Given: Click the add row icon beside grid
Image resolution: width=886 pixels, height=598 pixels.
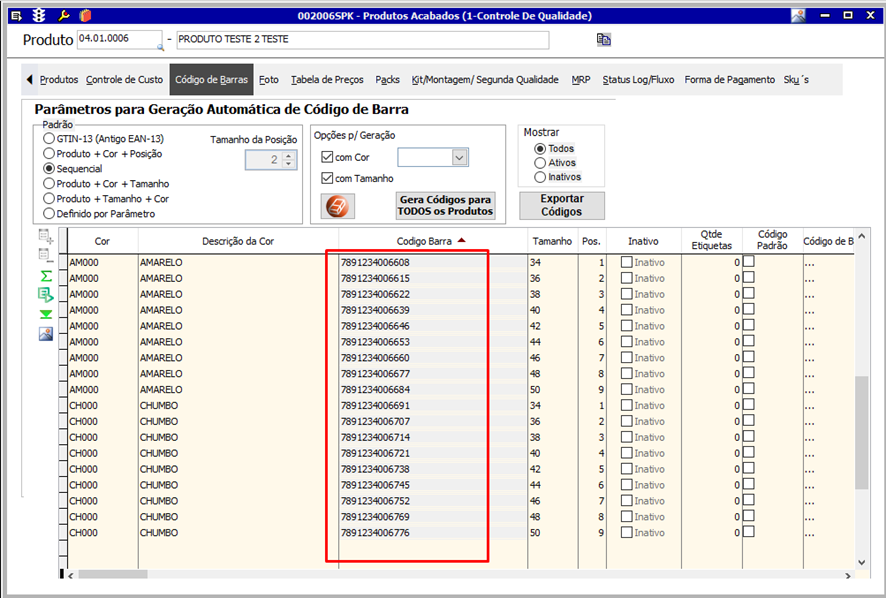Looking at the screenshot, I should 46,236.
